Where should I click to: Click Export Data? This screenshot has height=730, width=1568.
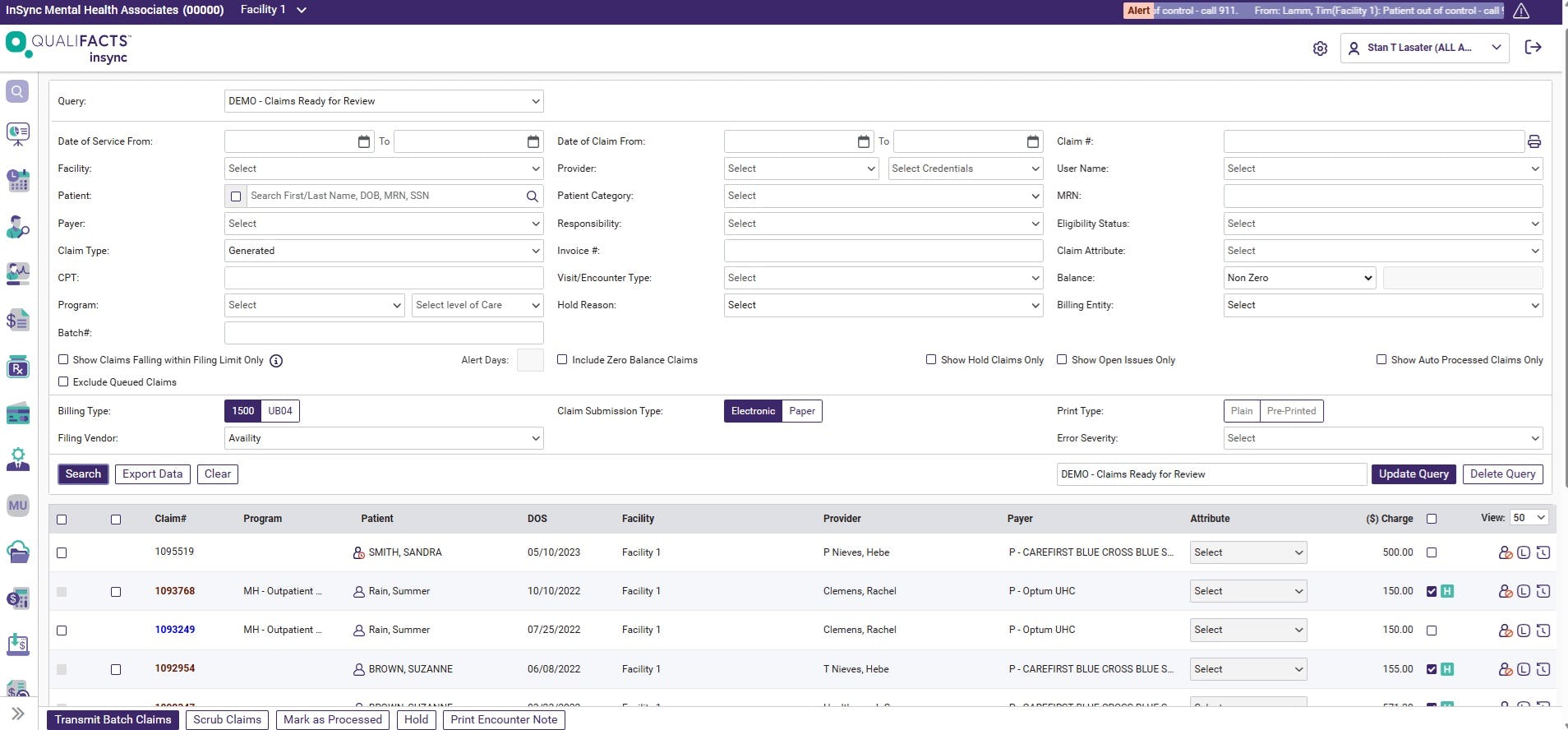(153, 474)
